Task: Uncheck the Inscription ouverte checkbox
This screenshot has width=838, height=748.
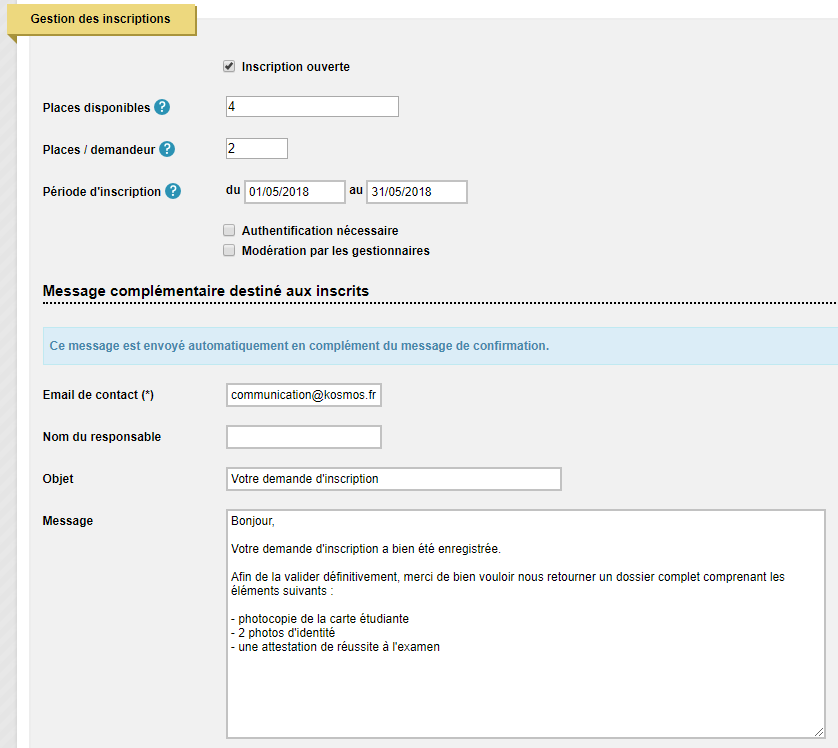Action: (x=229, y=66)
